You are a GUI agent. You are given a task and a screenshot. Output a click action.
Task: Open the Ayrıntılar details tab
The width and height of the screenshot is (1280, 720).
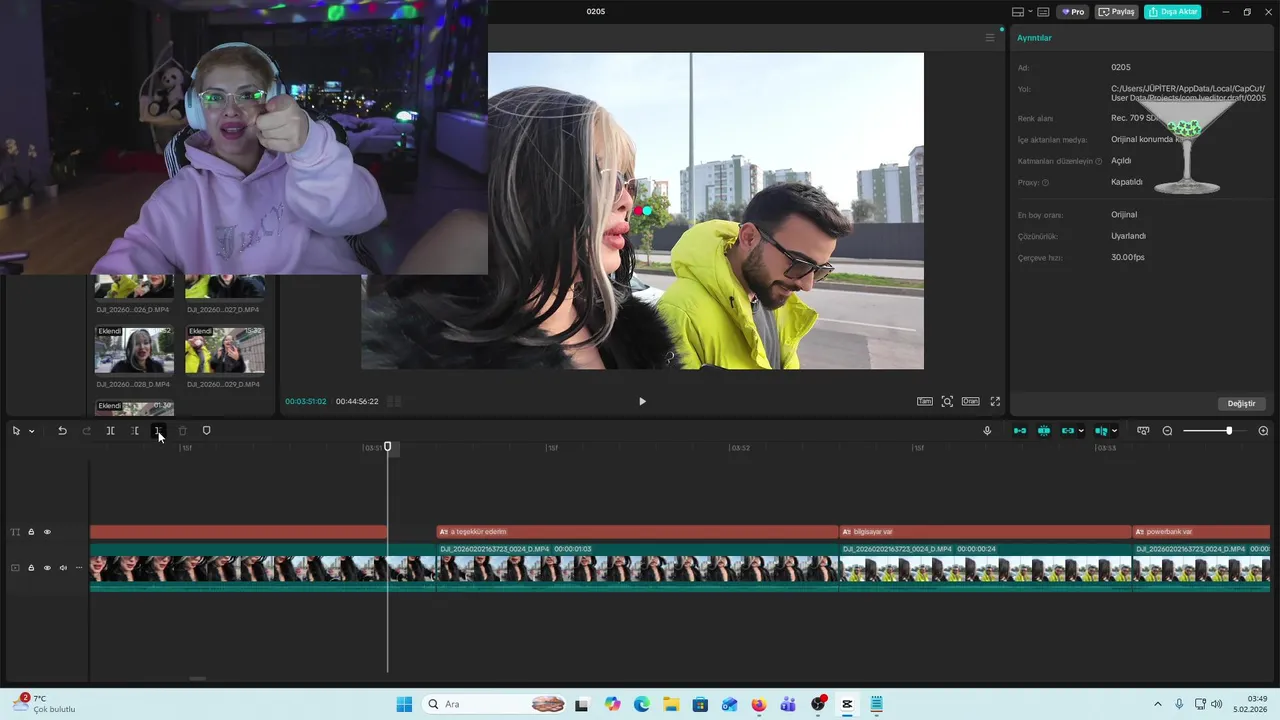tap(1034, 38)
